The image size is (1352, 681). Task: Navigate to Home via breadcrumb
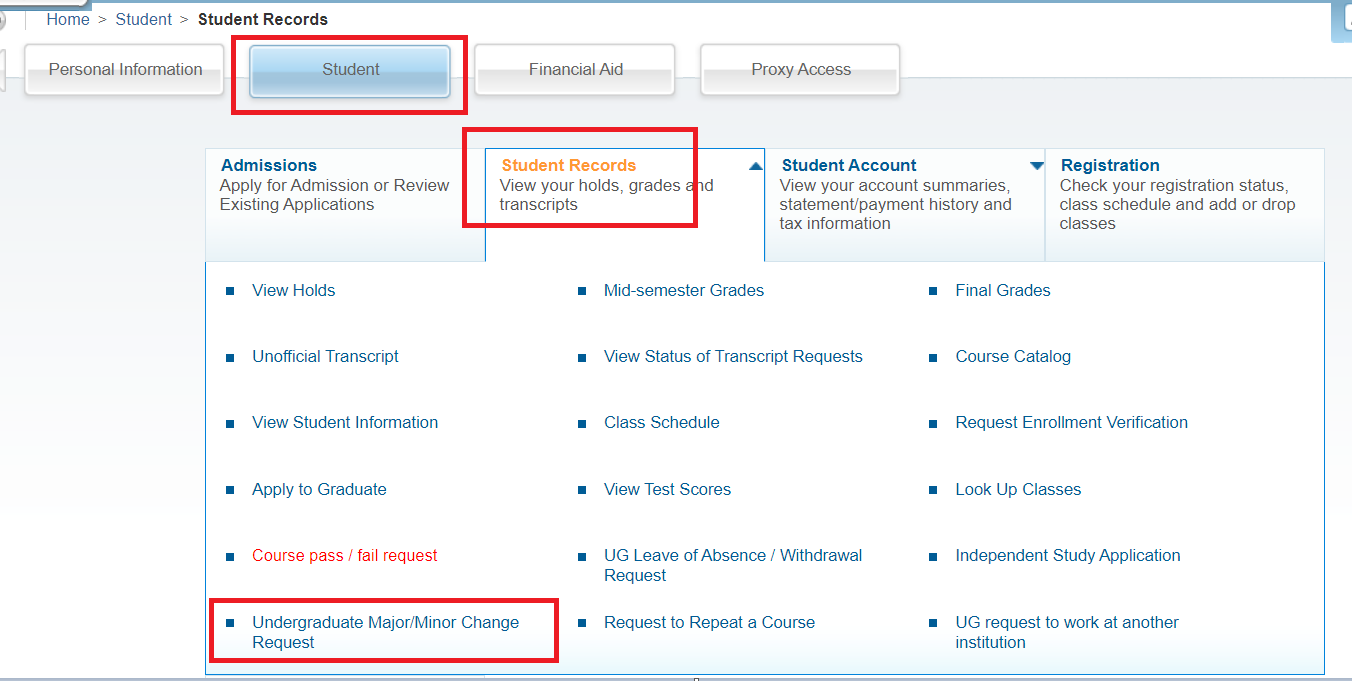tap(67, 19)
